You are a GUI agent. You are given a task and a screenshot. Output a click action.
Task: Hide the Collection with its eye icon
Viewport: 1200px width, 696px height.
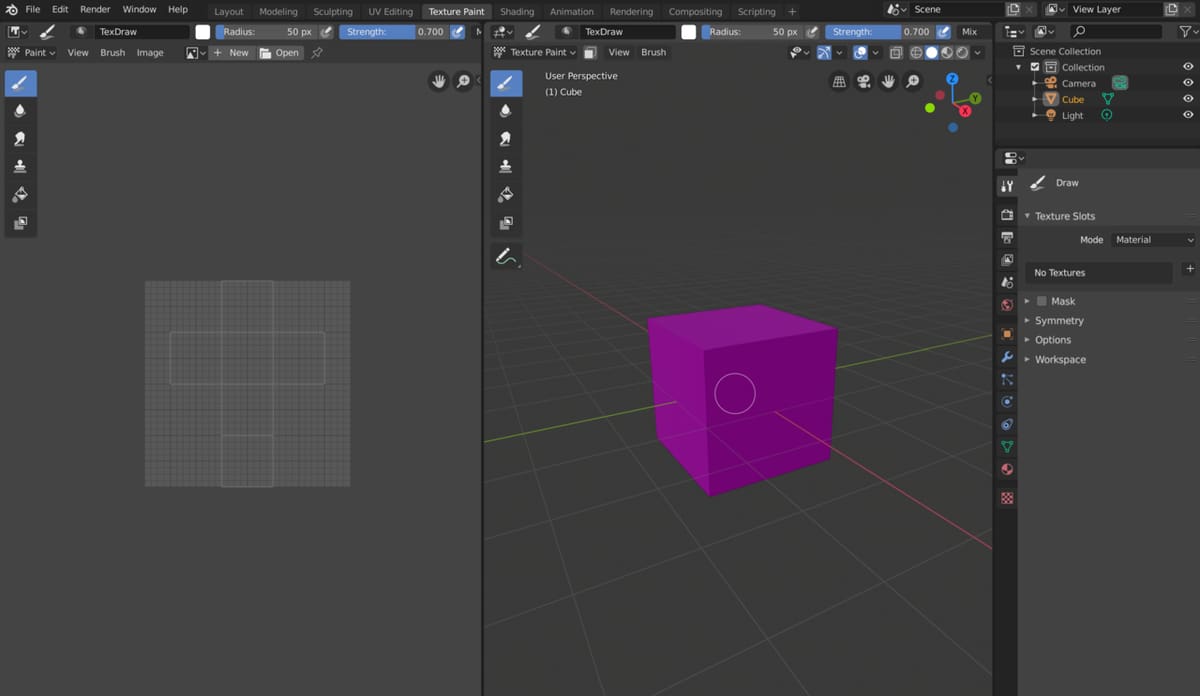tap(1188, 67)
